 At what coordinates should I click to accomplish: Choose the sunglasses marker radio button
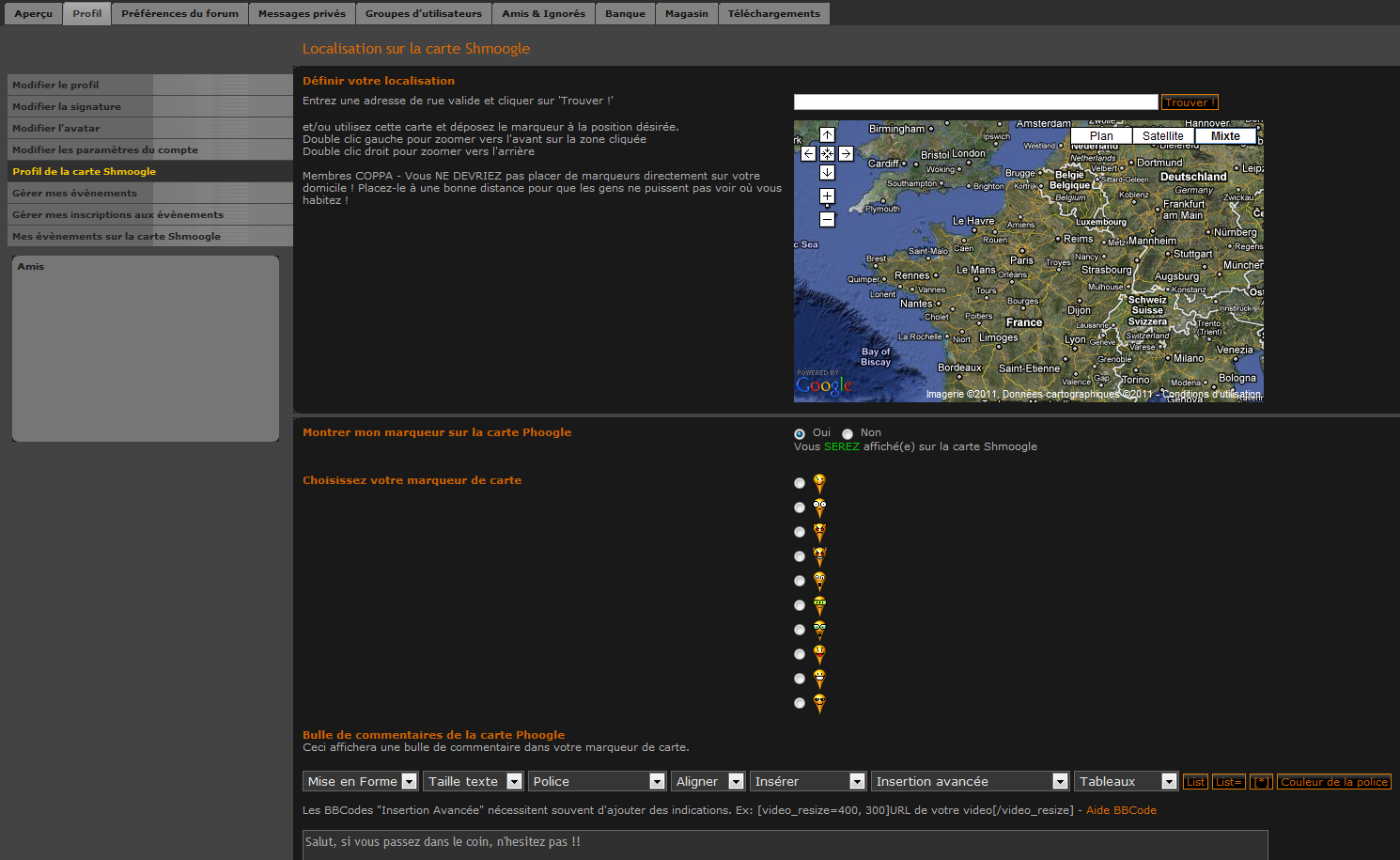point(800,703)
